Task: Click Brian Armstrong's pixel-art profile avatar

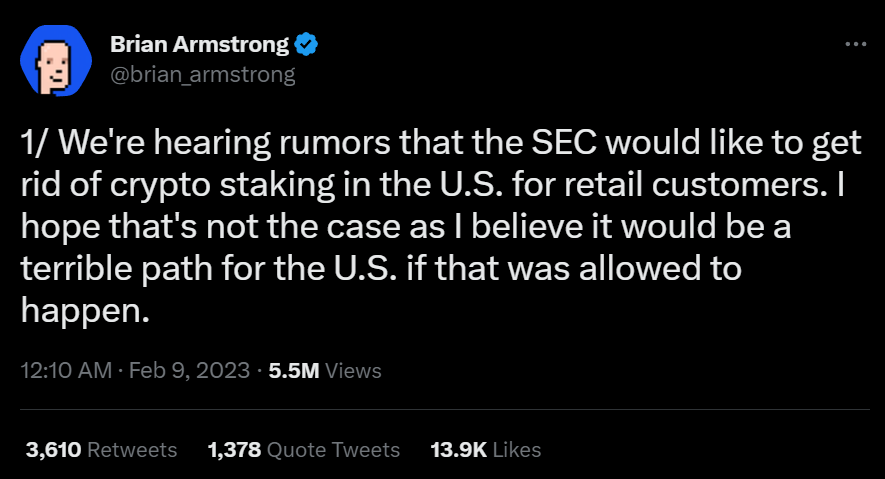Action: (56, 60)
